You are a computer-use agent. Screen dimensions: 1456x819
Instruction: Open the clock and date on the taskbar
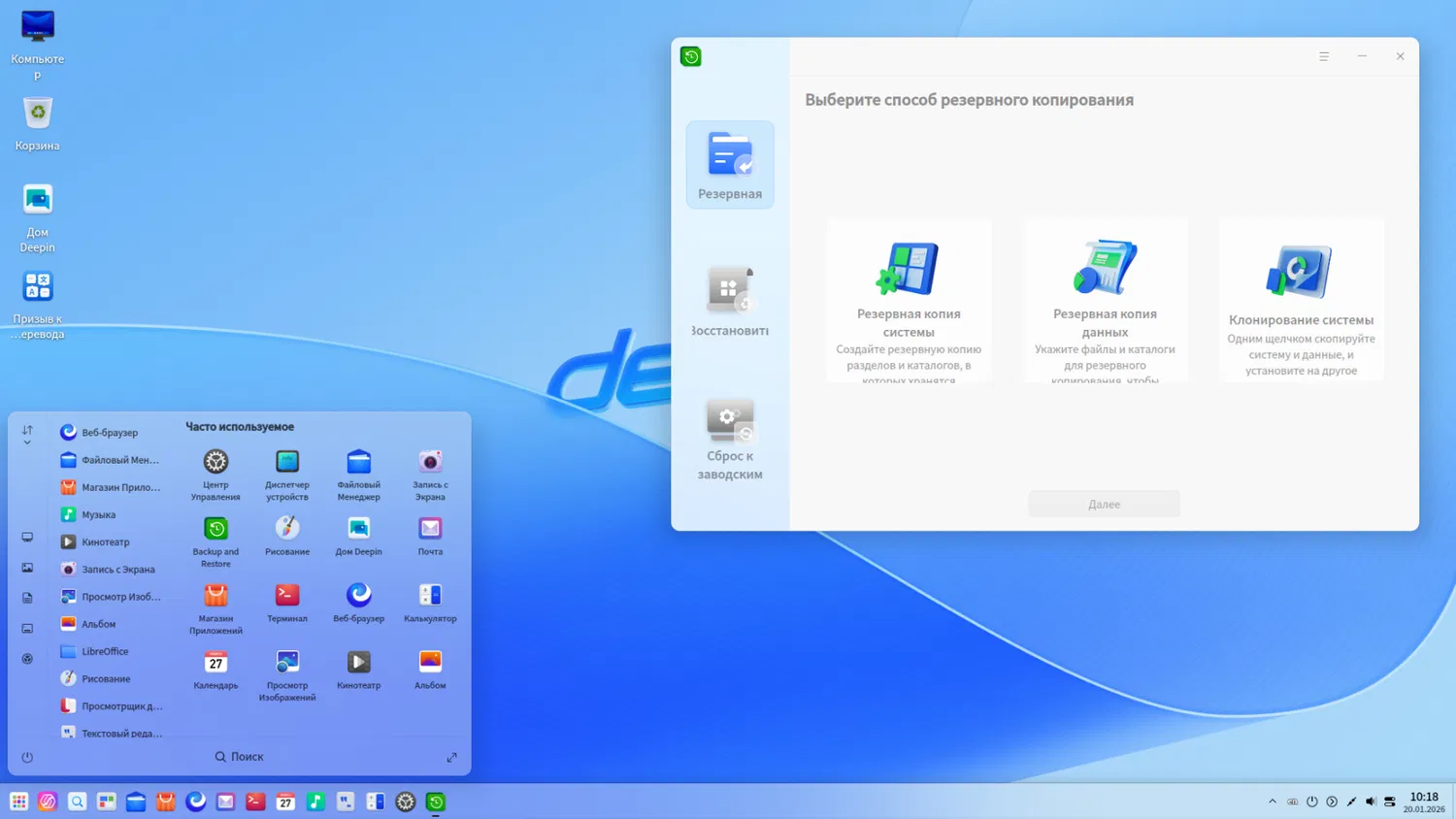(1424, 802)
